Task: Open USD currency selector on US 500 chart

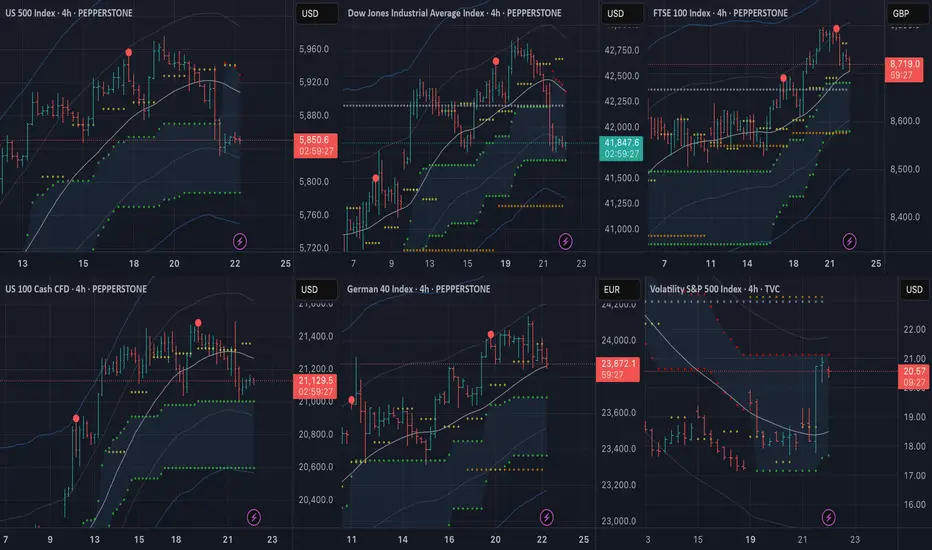Action: (316, 13)
